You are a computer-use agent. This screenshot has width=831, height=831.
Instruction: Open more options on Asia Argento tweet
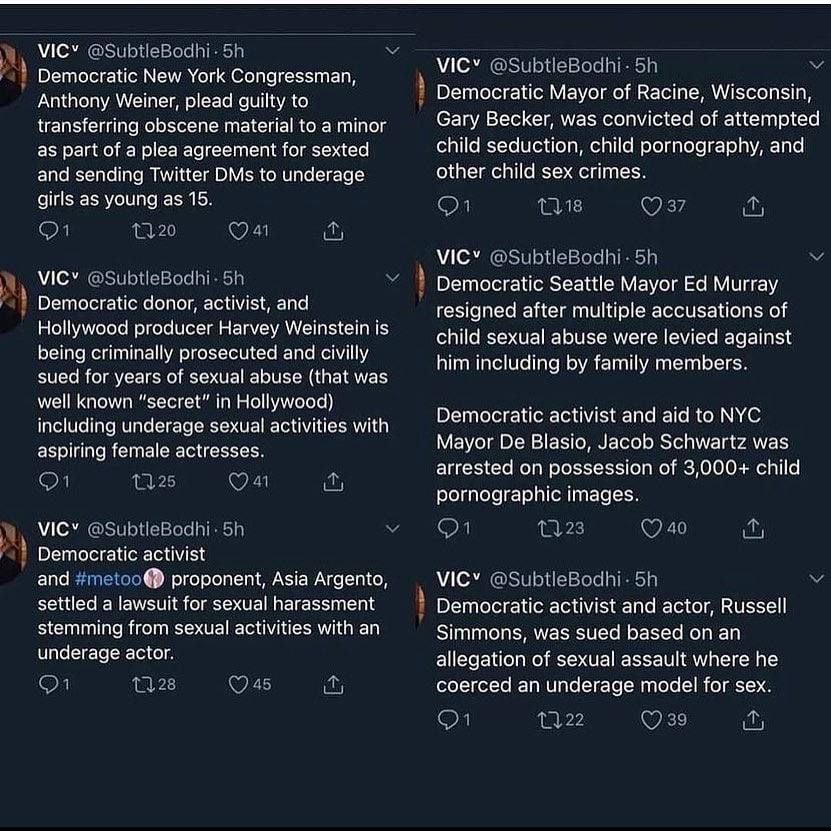(392, 528)
